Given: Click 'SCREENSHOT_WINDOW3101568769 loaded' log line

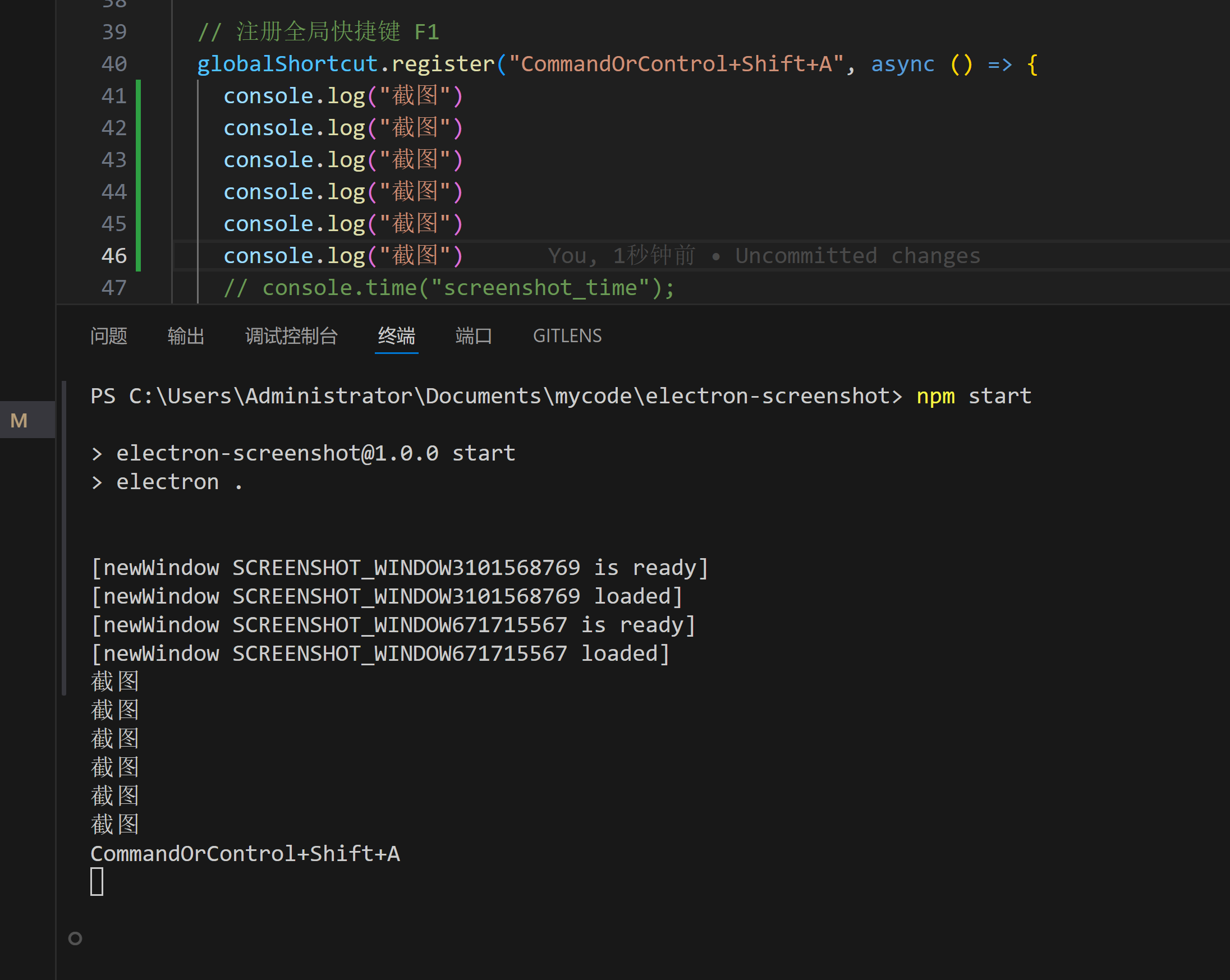Looking at the screenshot, I should [387, 596].
